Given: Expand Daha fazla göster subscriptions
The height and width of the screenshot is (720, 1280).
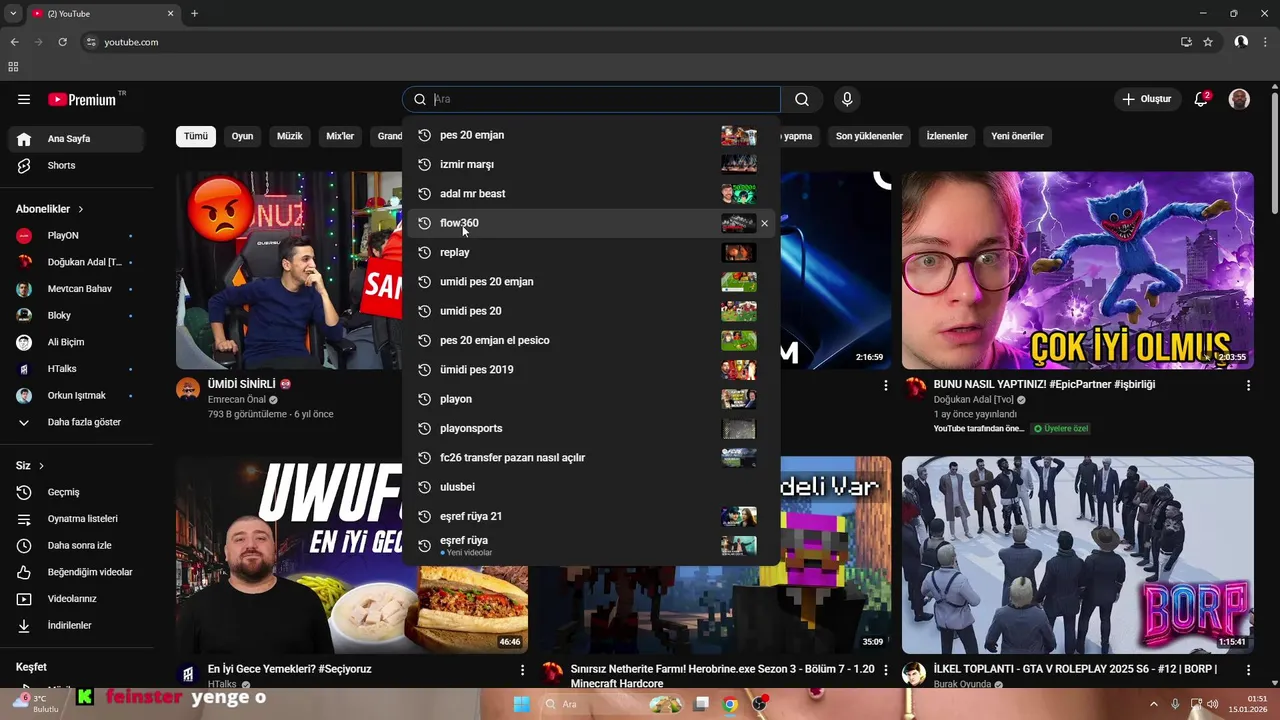Looking at the screenshot, I should 78,422.
